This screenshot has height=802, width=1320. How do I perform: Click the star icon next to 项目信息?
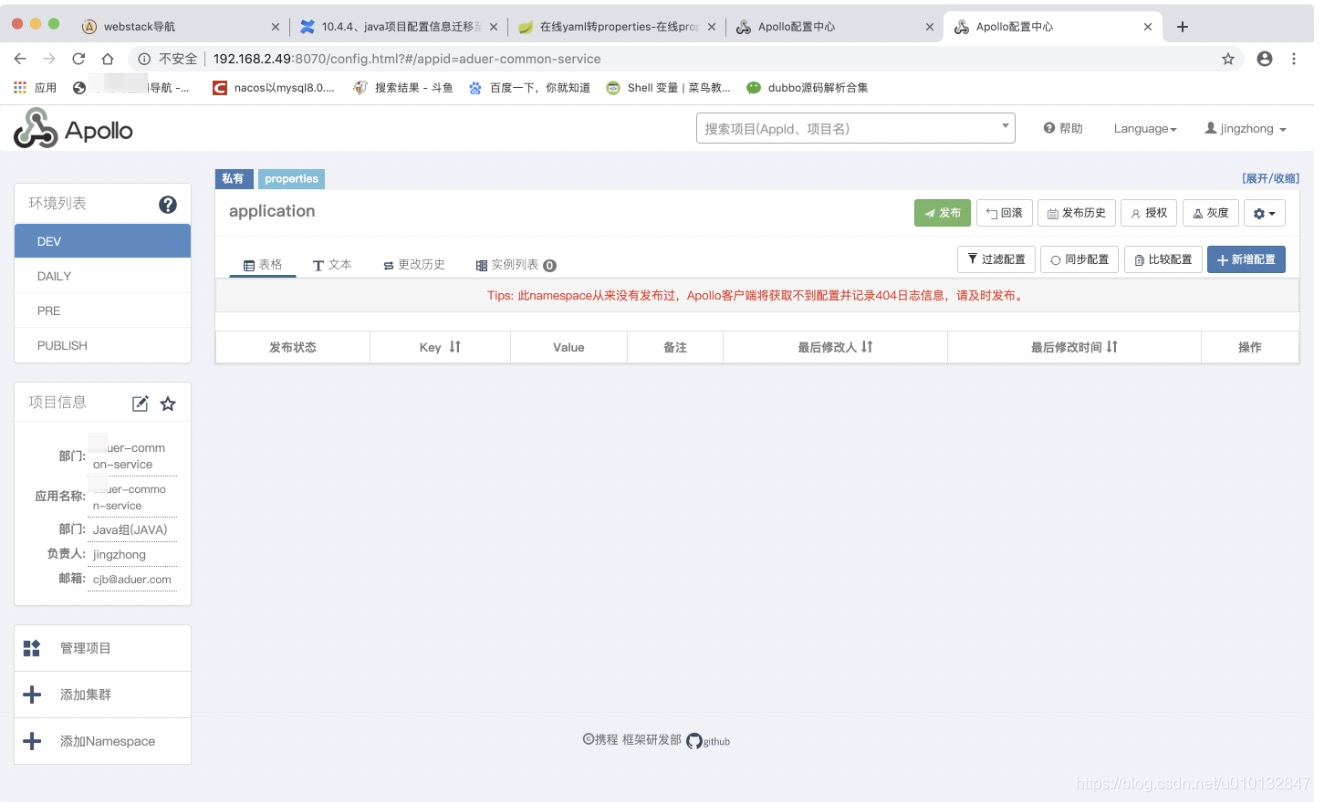click(168, 402)
